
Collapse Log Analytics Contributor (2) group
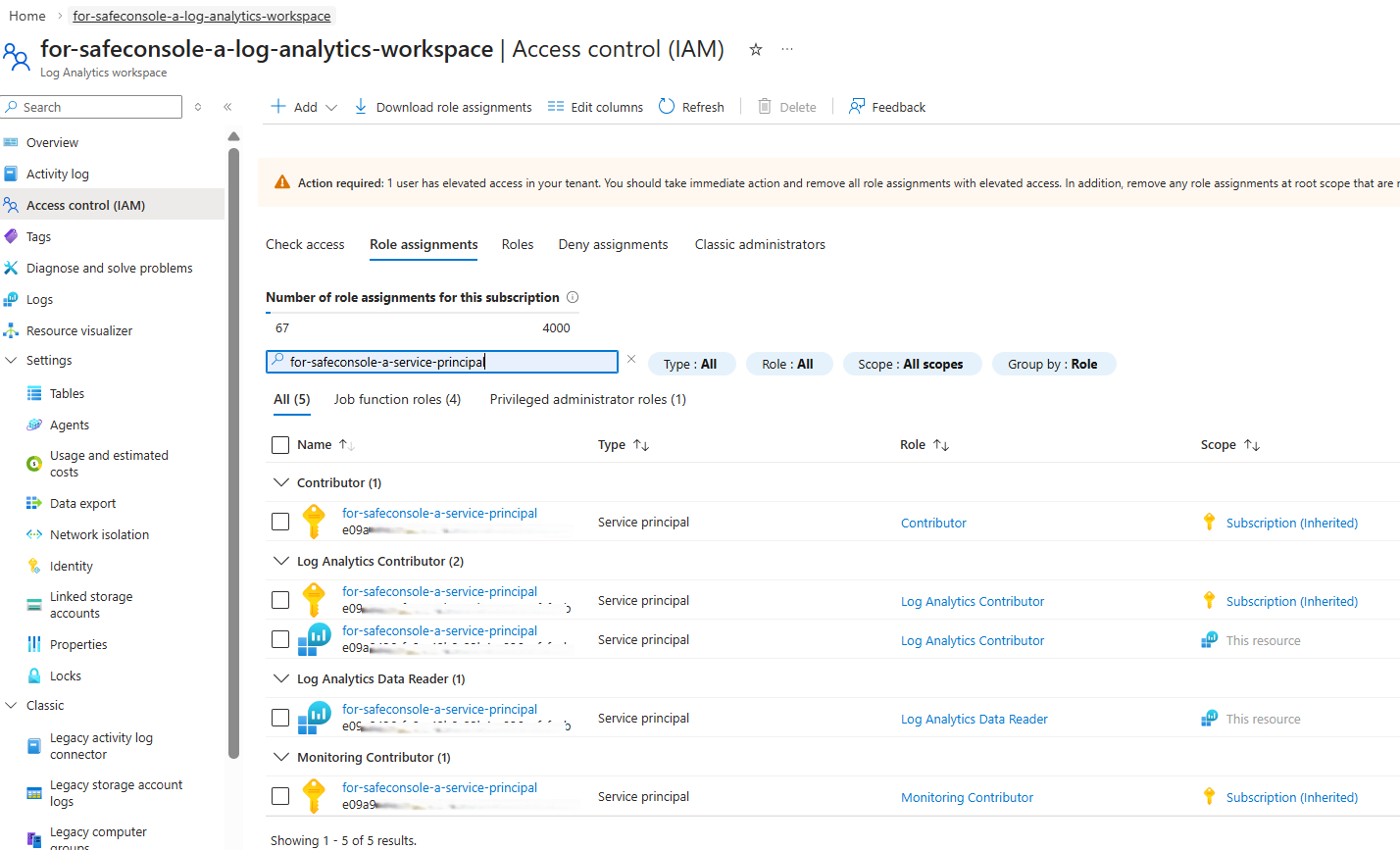(281, 561)
